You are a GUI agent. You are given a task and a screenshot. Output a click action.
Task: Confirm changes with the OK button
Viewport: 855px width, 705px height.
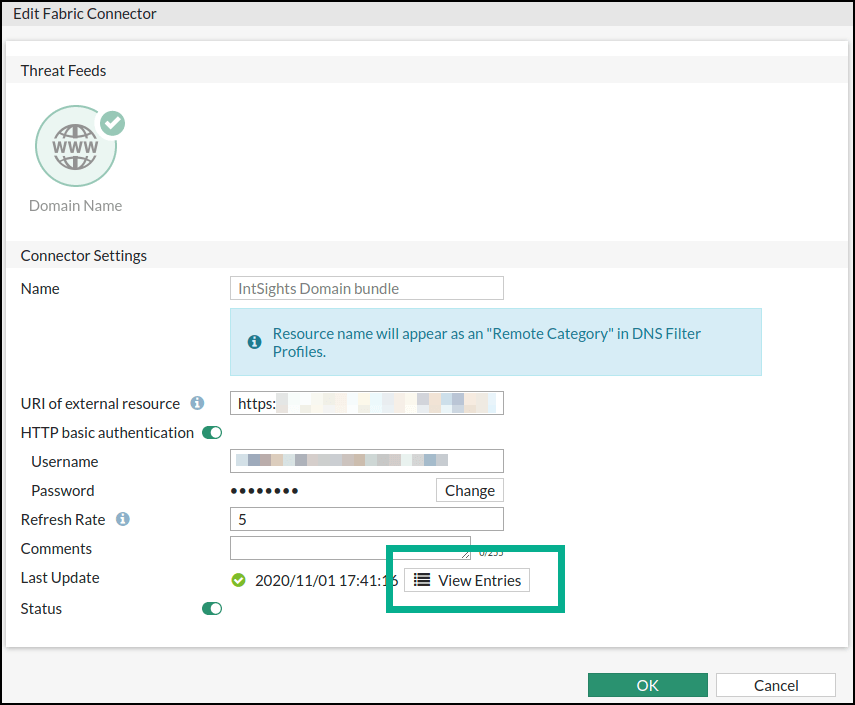pyautogui.click(x=647, y=685)
